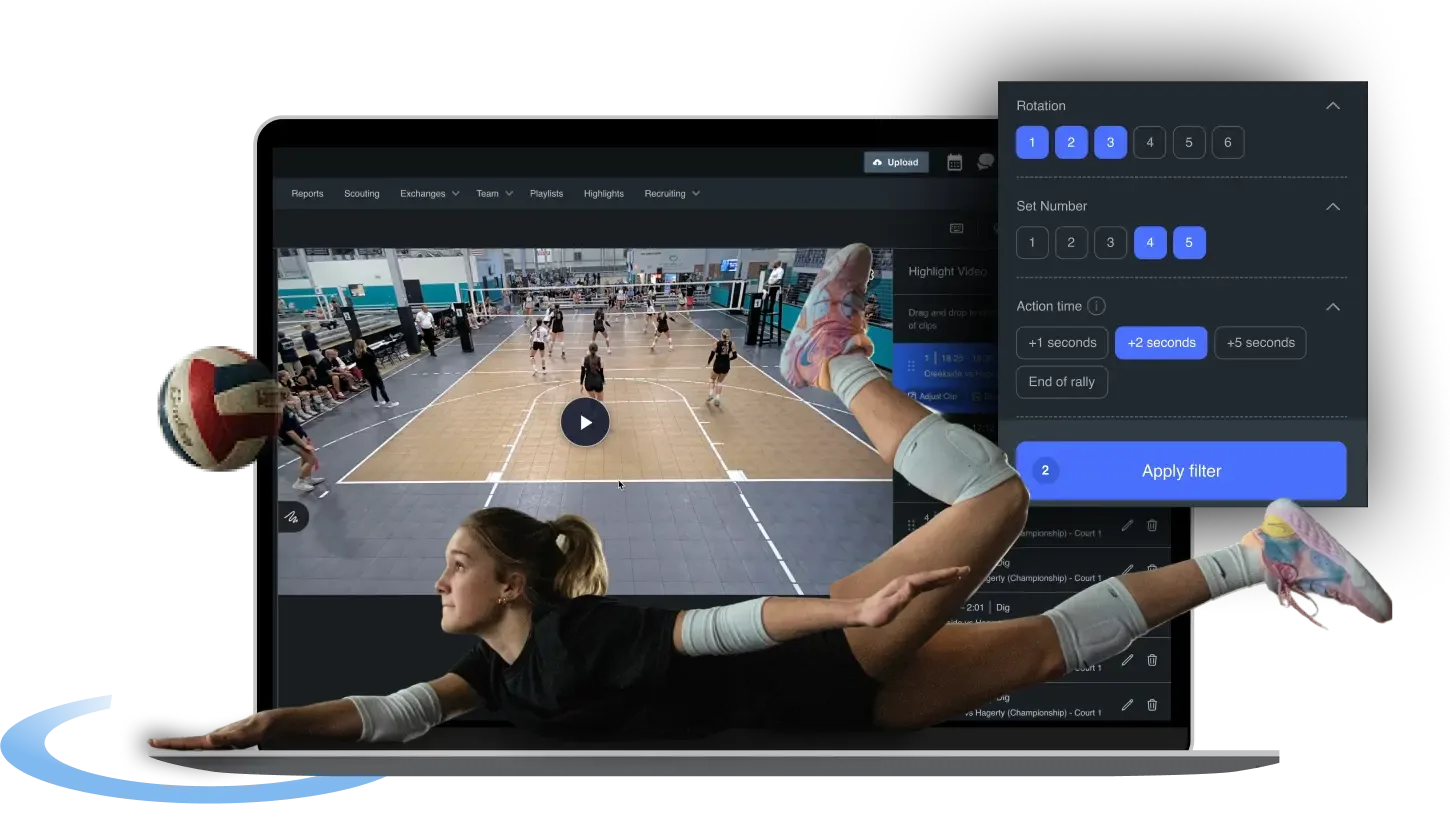Click the Upload button
The image size is (1450, 818).
point(895,161)
